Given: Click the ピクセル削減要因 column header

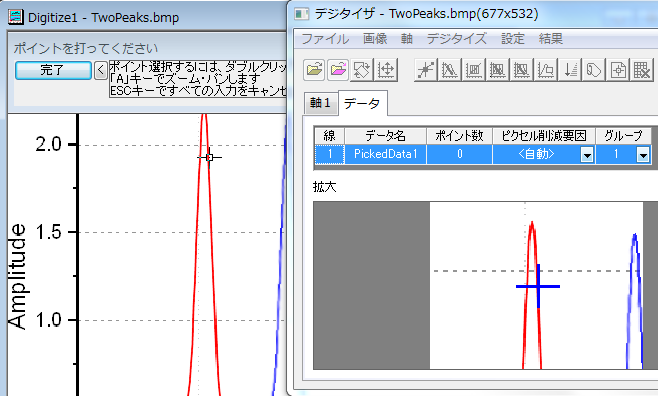Looking at the screenshot, I should click(544, 136).
